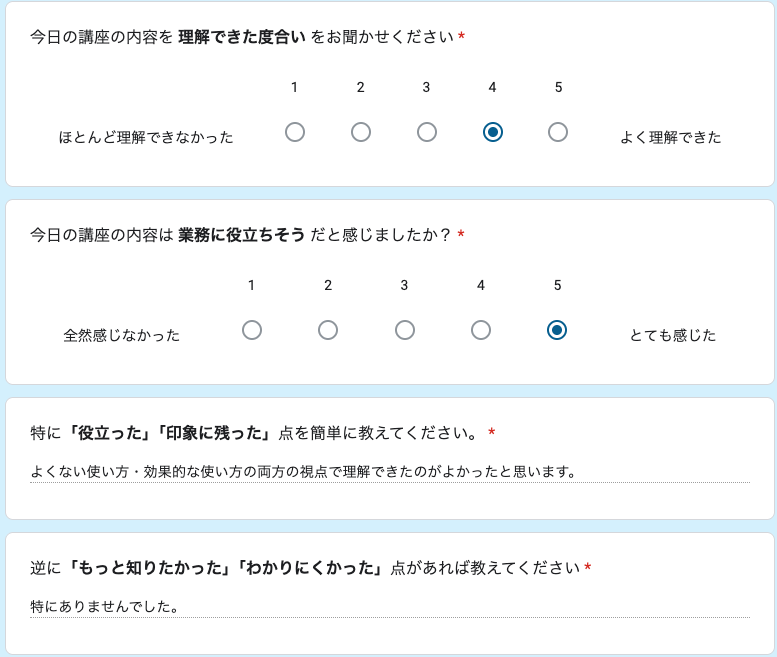The image size is (777, 657).
Task: Click selected rating 4 for 理解できた度合い
Action: [492, 132]
